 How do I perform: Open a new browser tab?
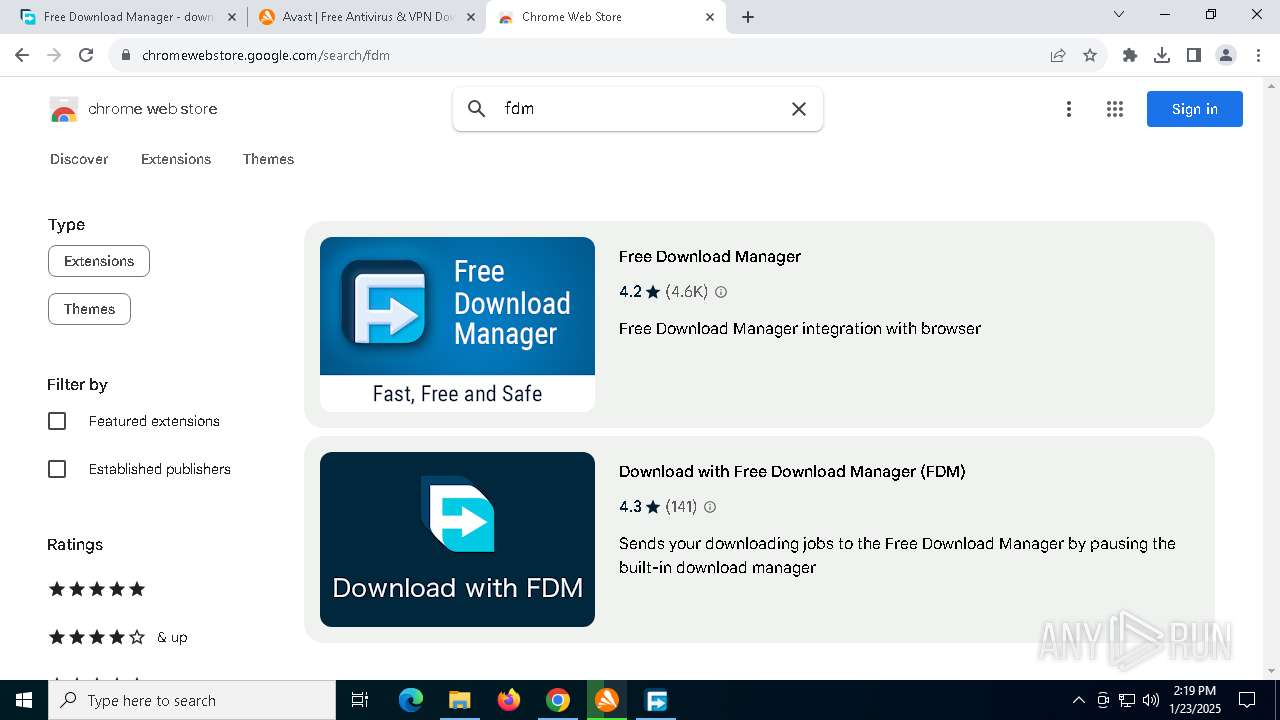[748, 17]
